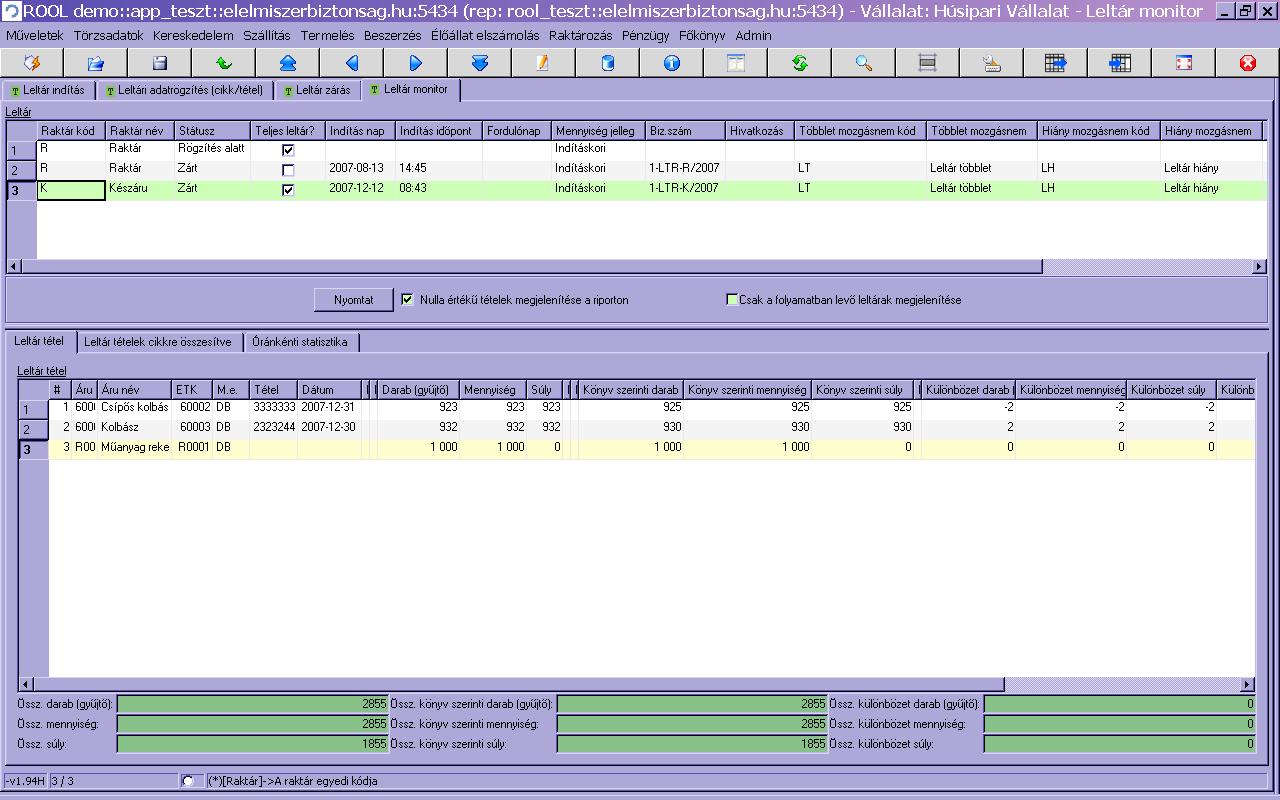1280x800 pixels.
Task: Click the save floppy disk toolbar icon
Action: click(159, 63)
